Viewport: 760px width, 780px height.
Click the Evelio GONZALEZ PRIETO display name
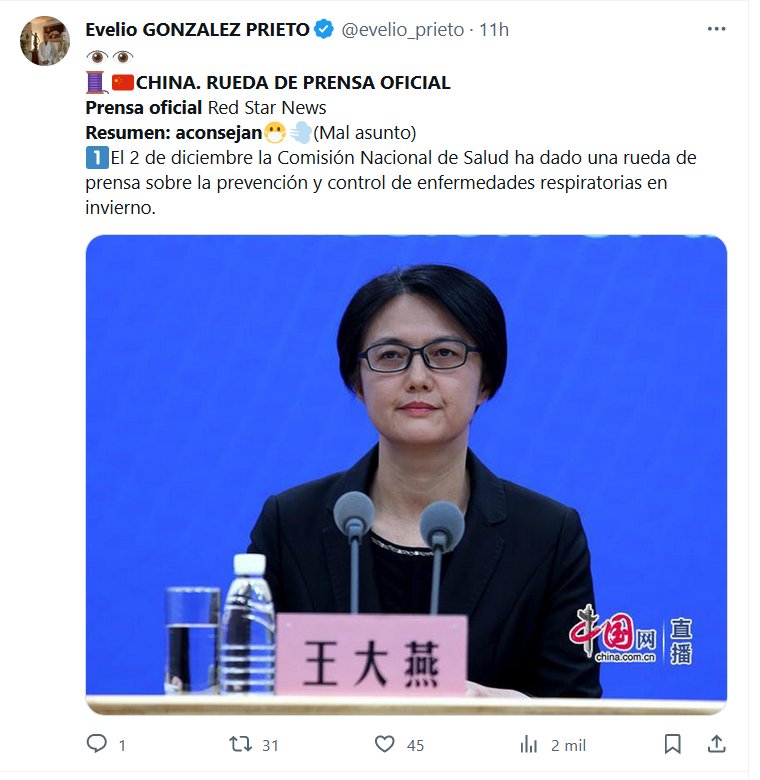pyautogui.click(x=197, y=30)
